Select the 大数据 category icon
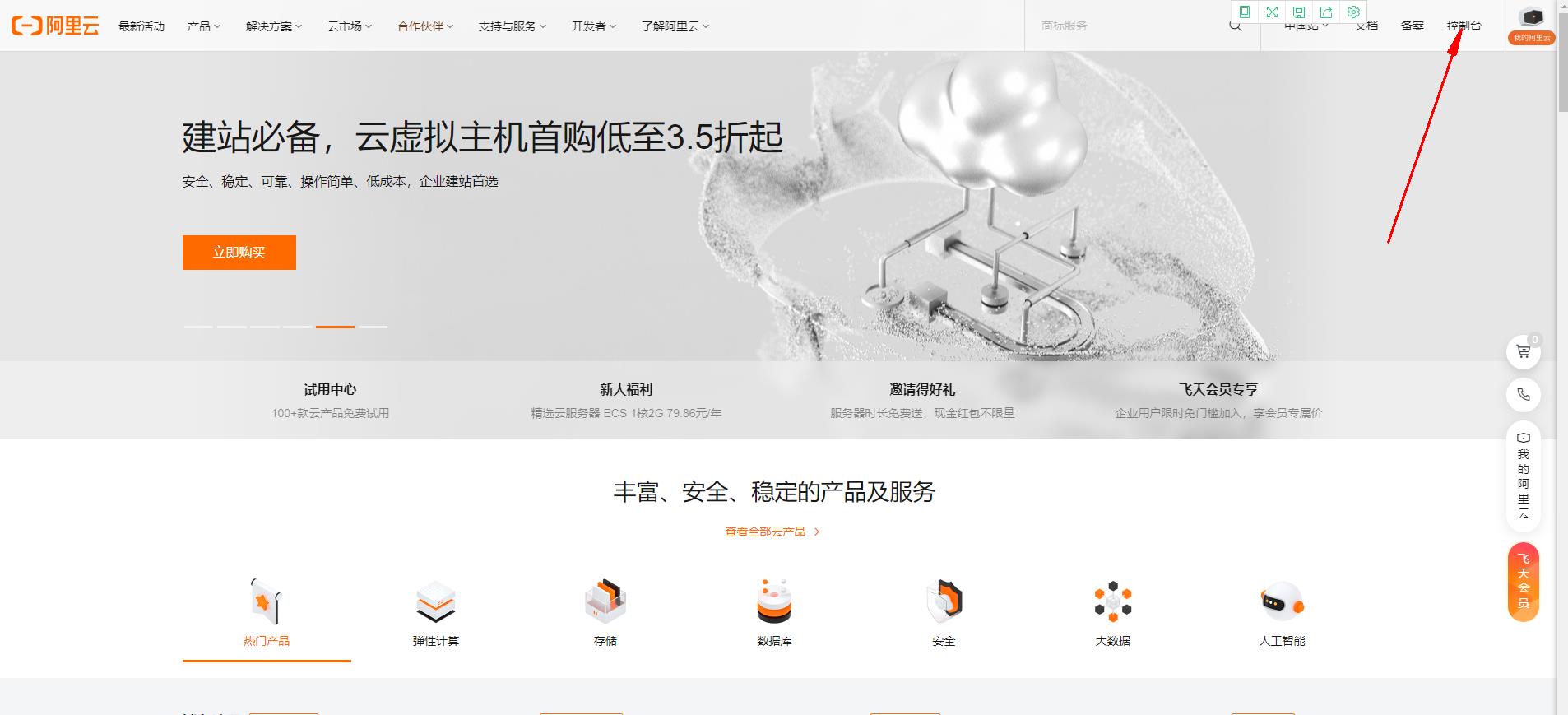 (1113, 602)
